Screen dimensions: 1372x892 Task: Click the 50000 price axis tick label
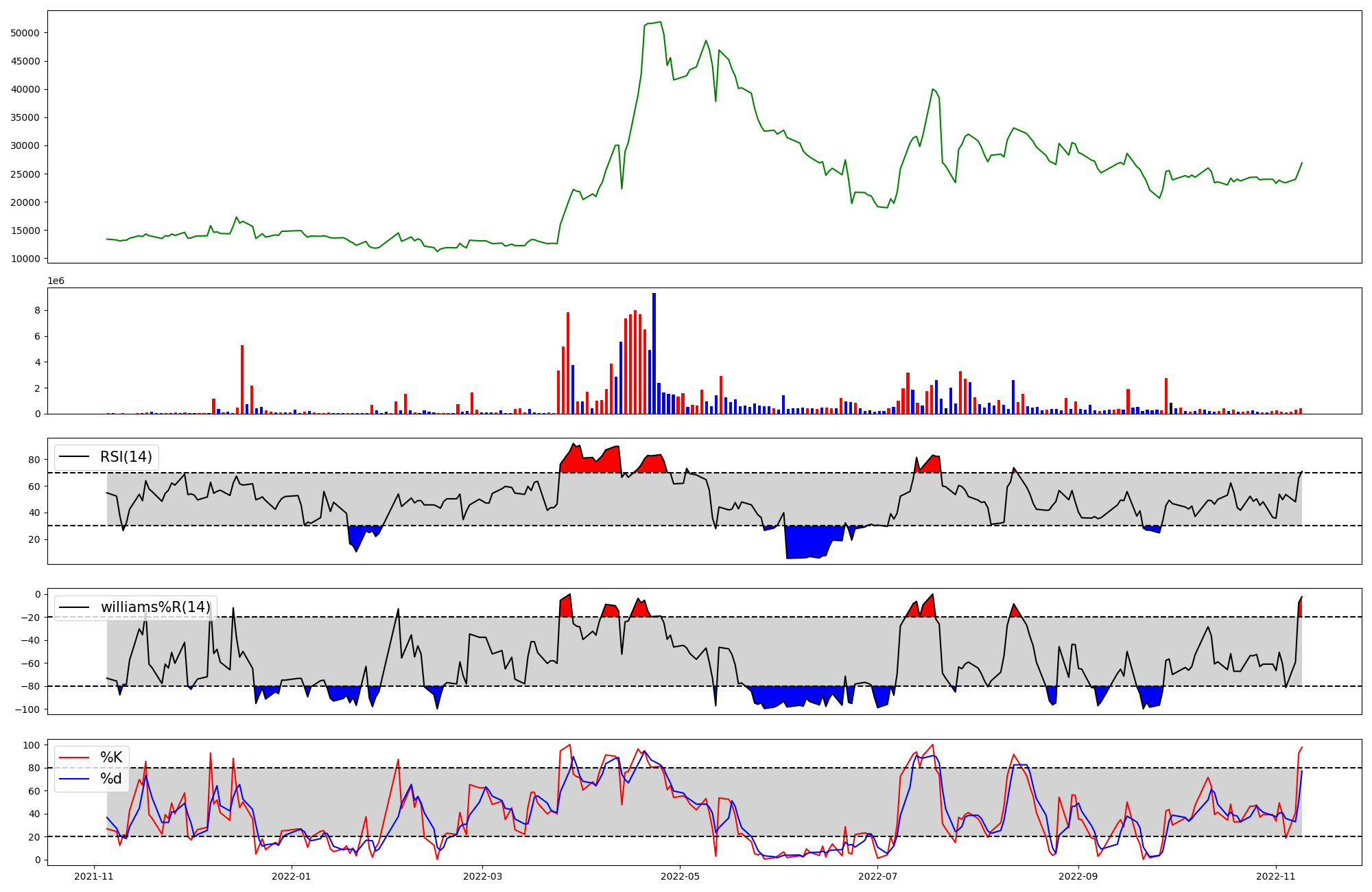(x=26, y=33)
